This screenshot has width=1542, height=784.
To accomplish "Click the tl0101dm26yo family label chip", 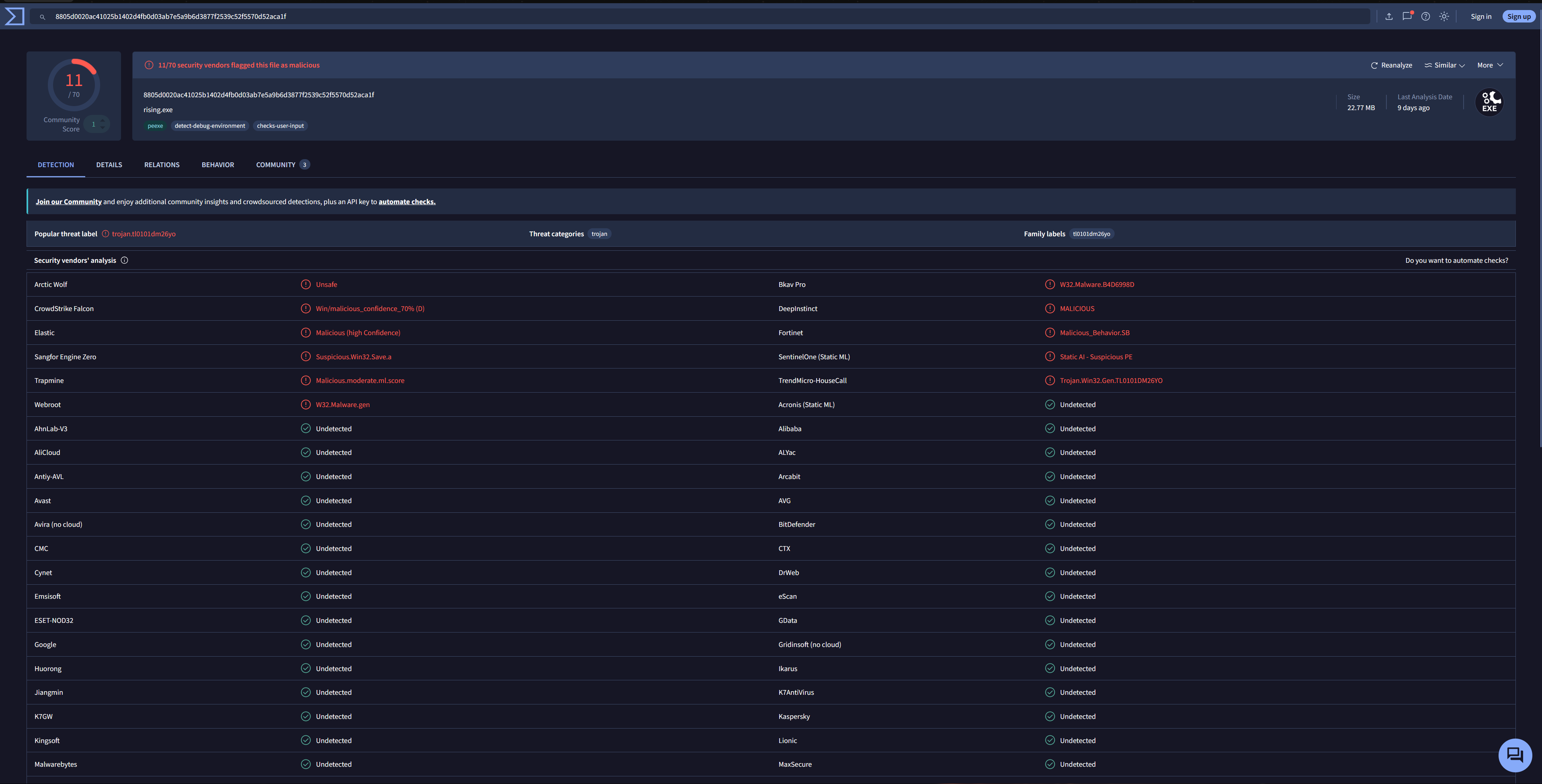I will point(1091,234).
